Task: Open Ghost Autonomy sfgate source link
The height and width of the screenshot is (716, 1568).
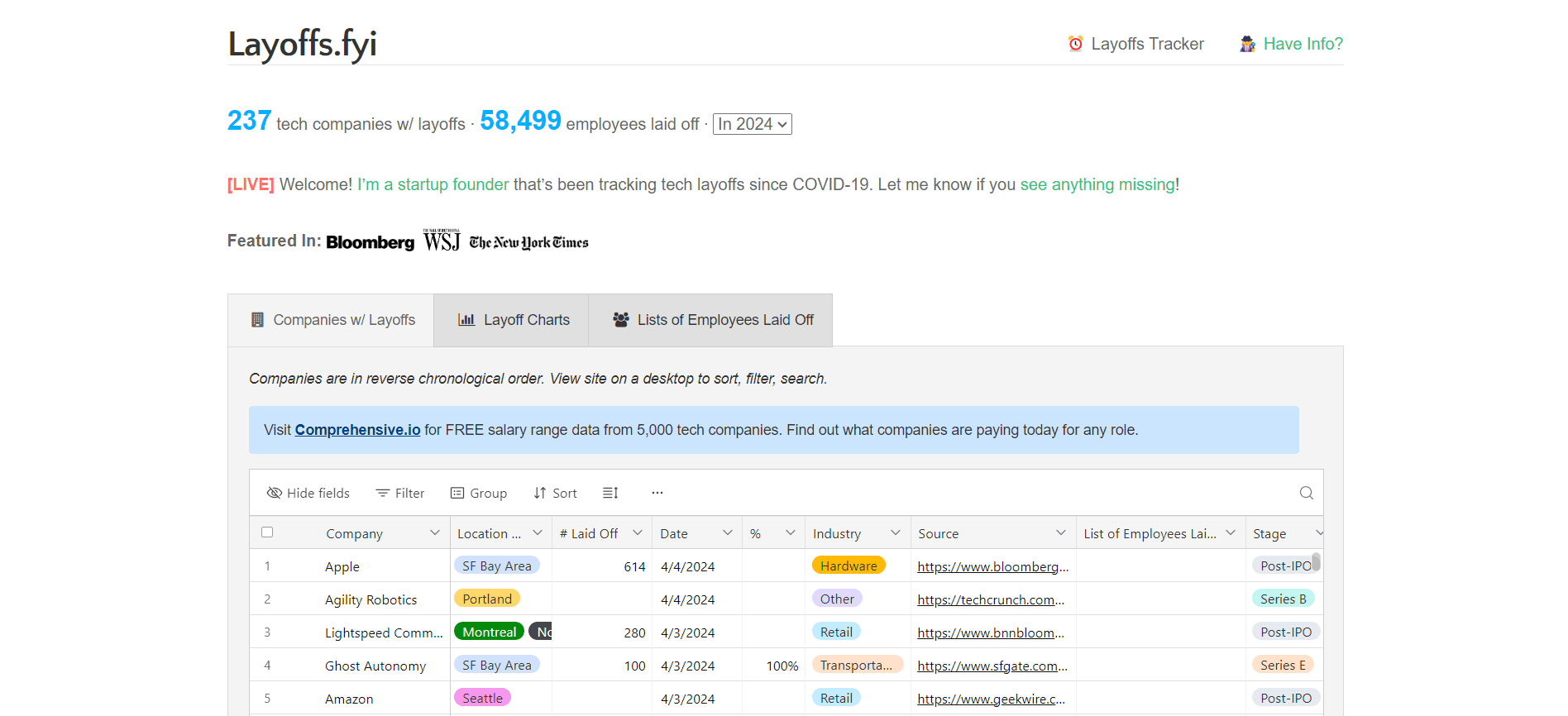Action: (x=992, y=666)
